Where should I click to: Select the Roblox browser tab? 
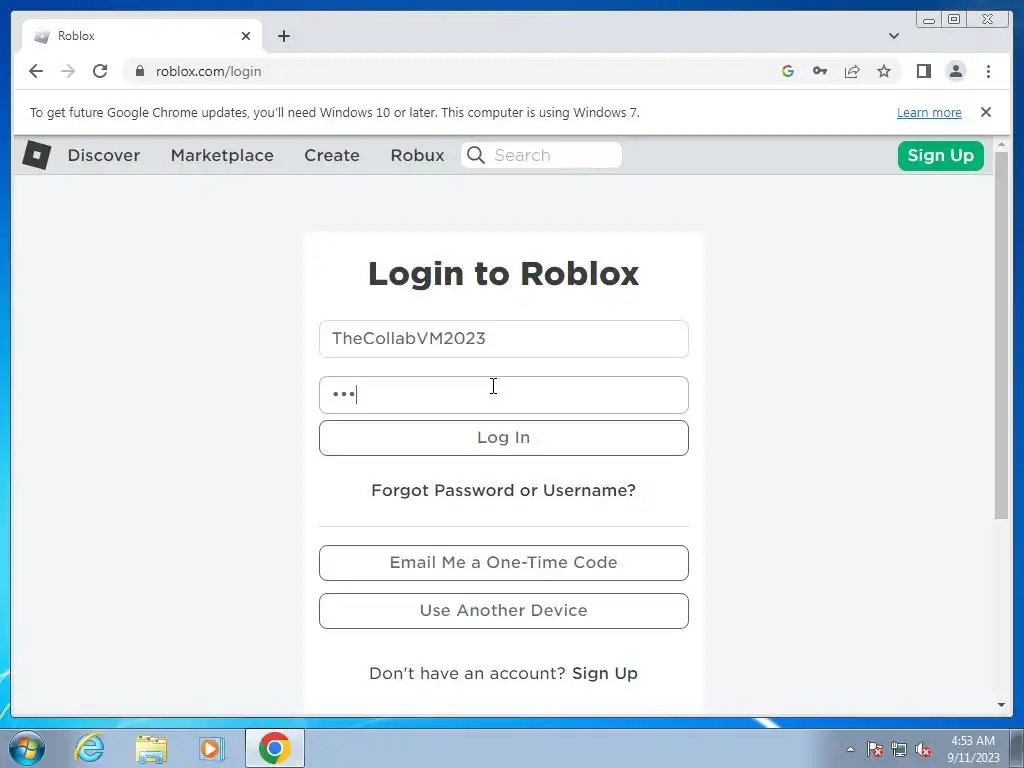[x=142, y=36]
